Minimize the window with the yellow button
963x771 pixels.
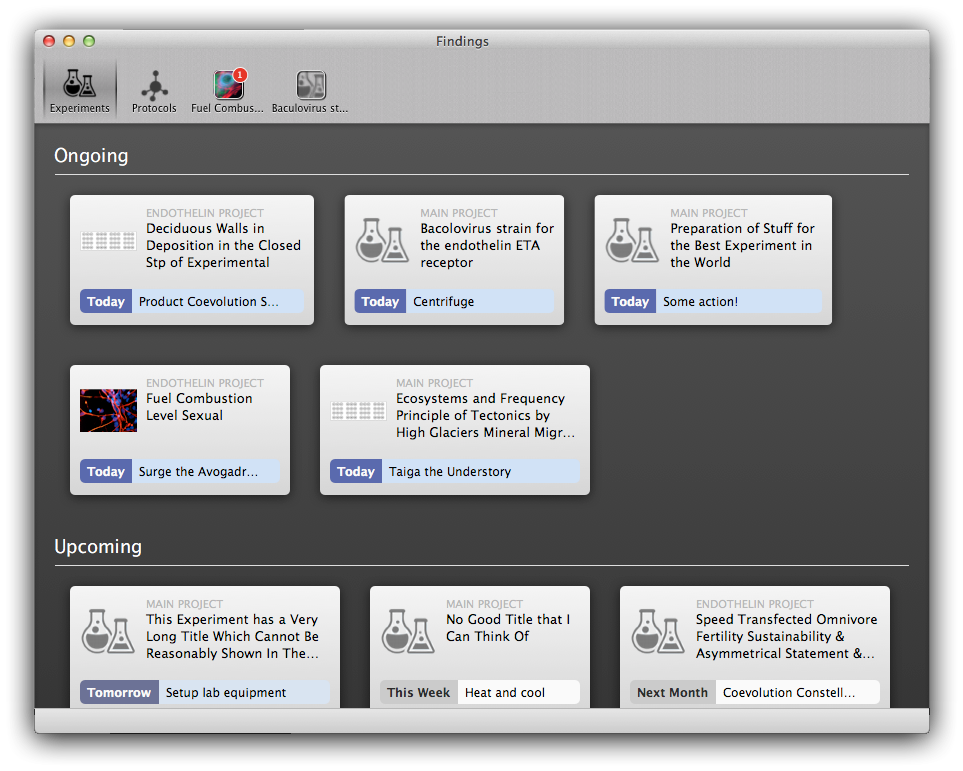69,41
